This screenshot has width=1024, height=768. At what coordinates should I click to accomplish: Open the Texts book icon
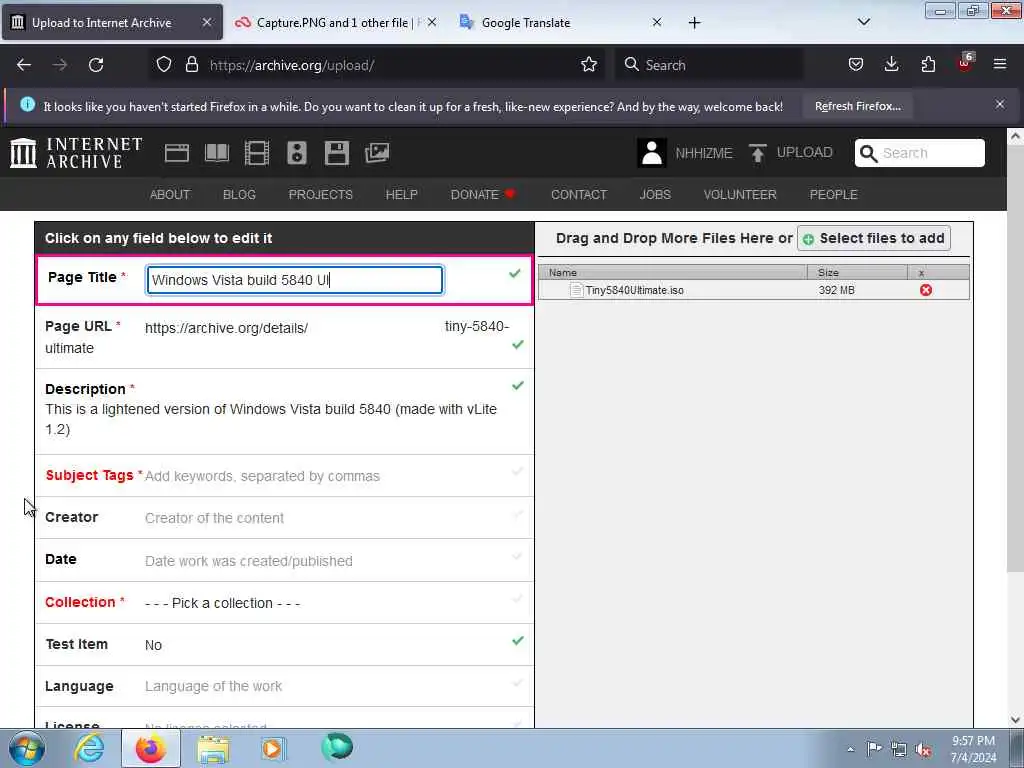217,153
